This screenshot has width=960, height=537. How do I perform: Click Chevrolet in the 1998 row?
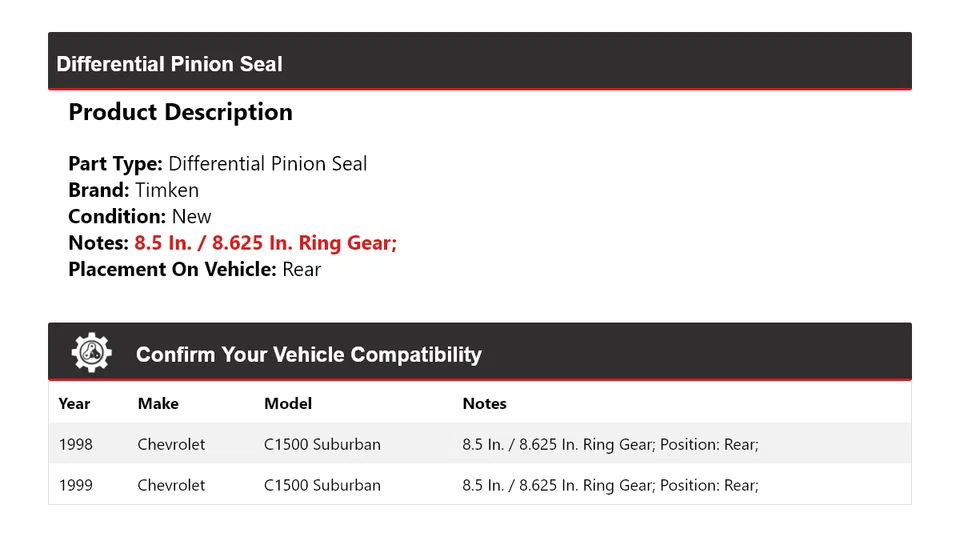(x=171, y=444)
